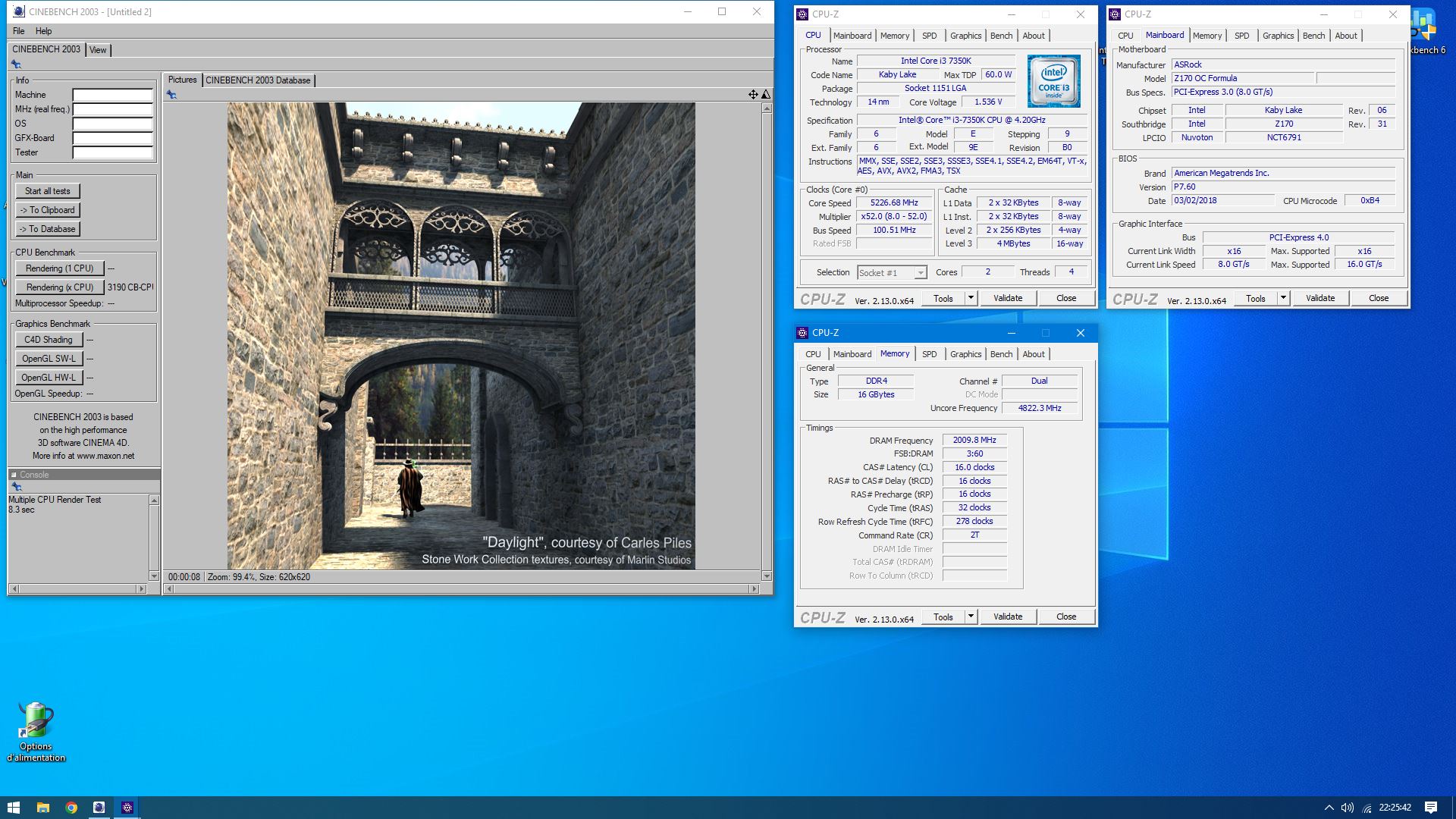
Task: Click the triangle zoom icon above the render
Action: (x=766, y=95)
